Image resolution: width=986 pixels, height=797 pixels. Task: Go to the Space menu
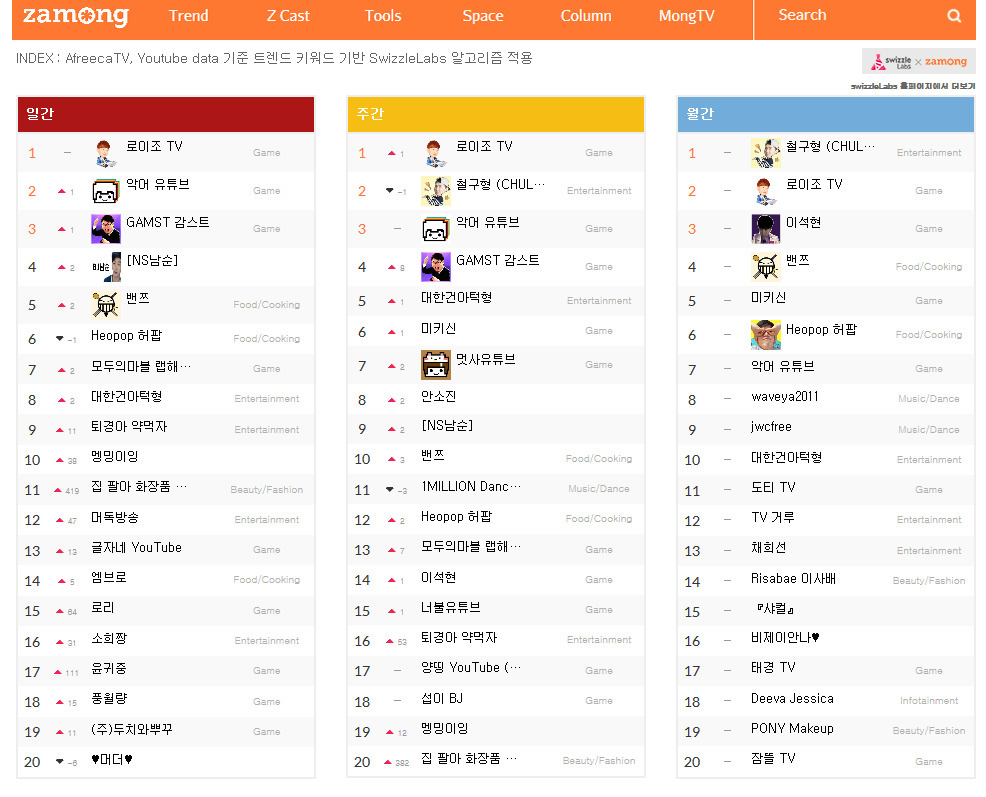tap(483, 16)
